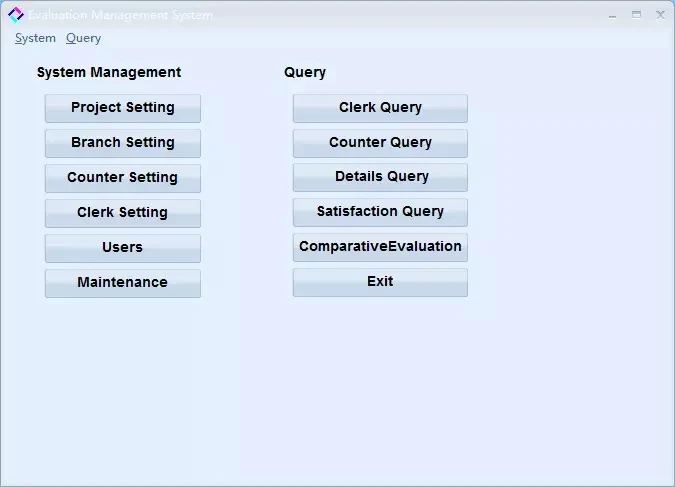The width and height of the screenshot is (675, 487).
Task: Select the Clerk Setting button
Action: point(122,213)
